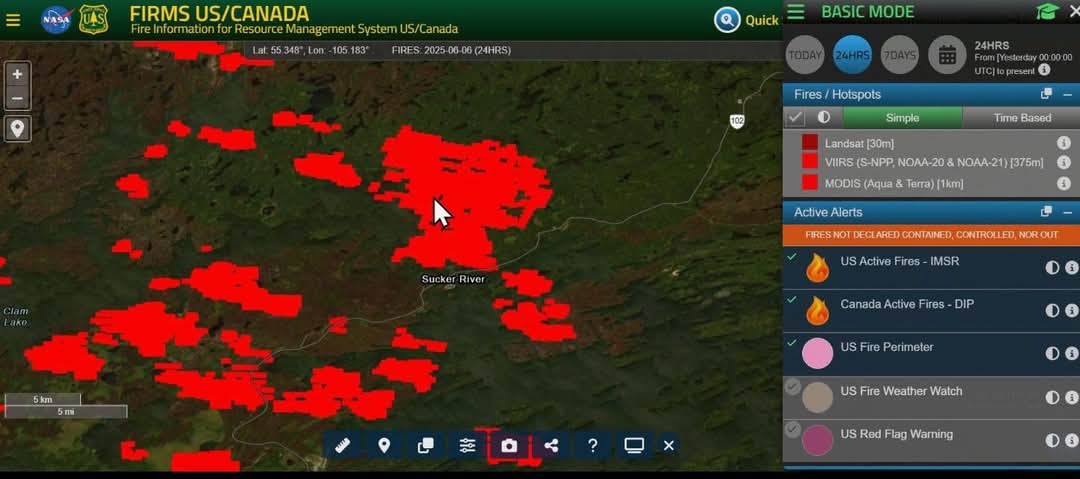This screenshot has width=1080, height=479.
Task: Click the place marker tool in bottom toolbar
Action: pos(384,445)
